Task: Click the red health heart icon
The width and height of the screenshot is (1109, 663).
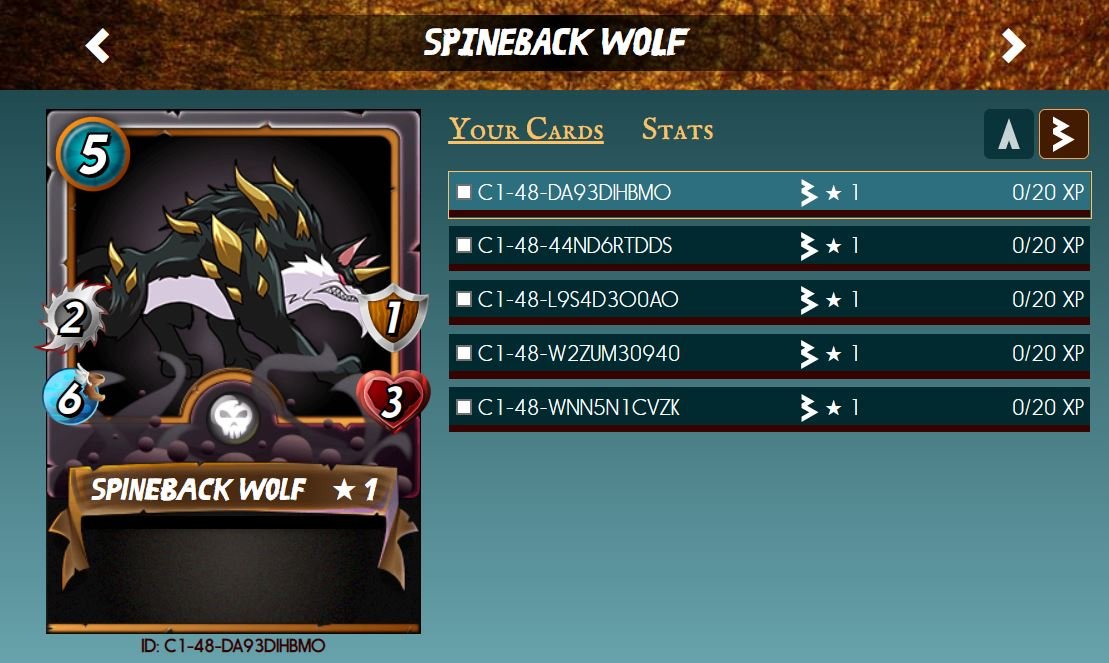Action: (393, 400)
